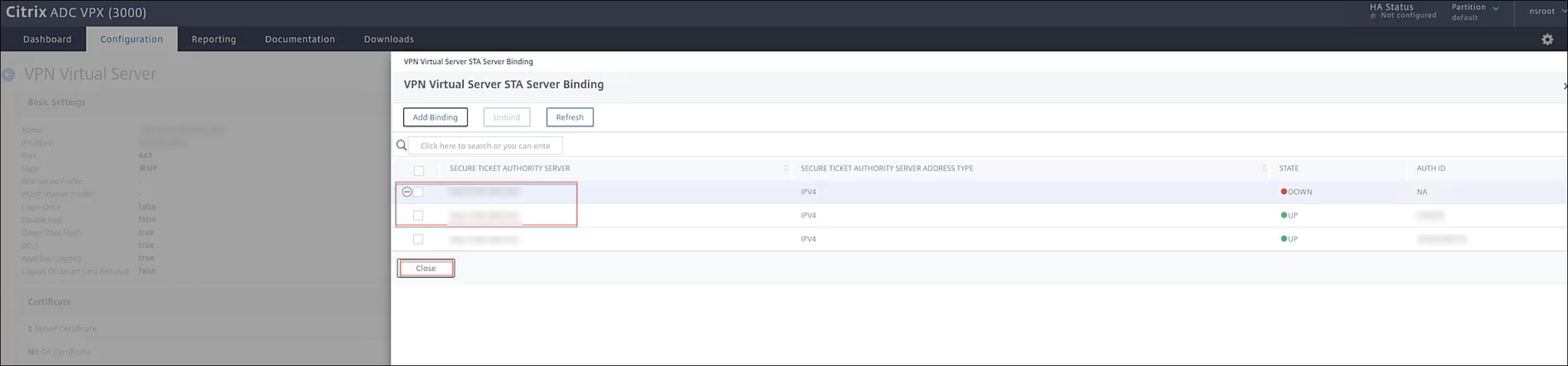Screen dimensions: 1568x366
Task: Click the NA auth ID cell
Action: [x=1422, y=192]
